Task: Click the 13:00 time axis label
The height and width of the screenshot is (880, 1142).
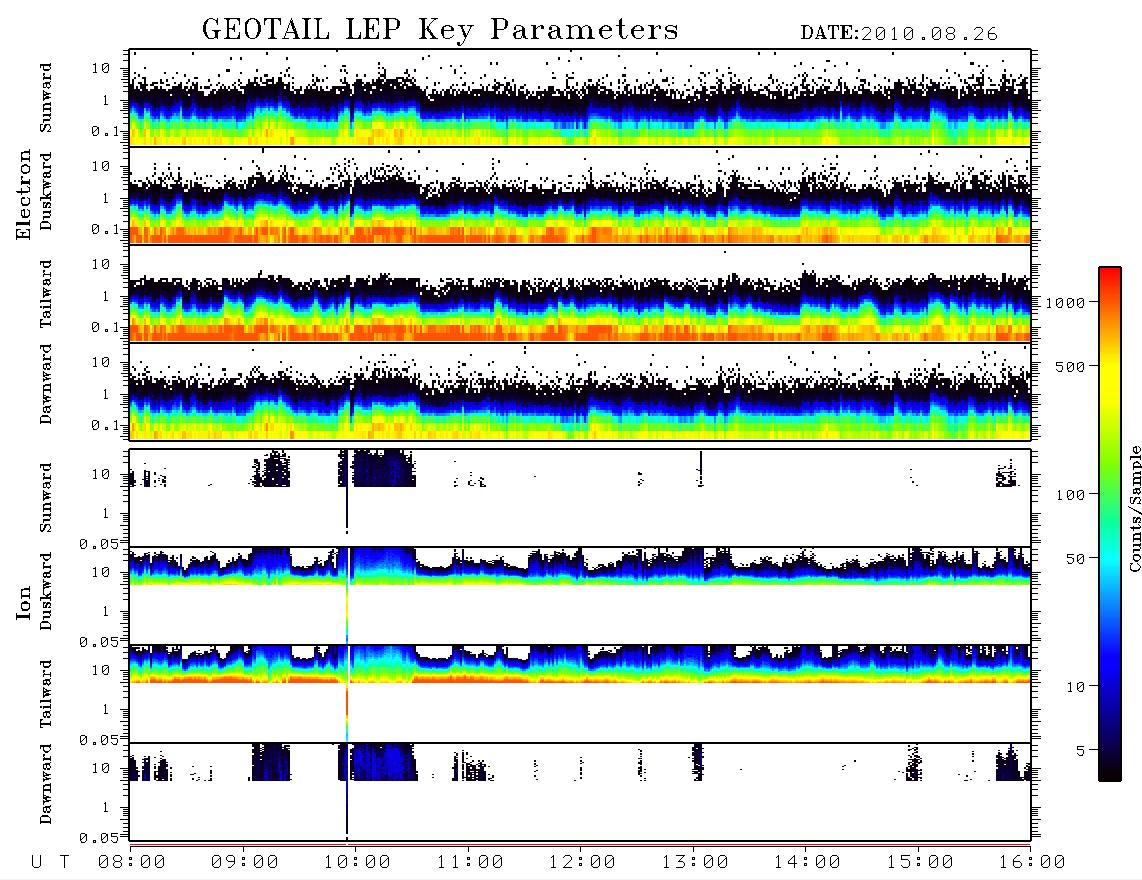Action: 695,862
